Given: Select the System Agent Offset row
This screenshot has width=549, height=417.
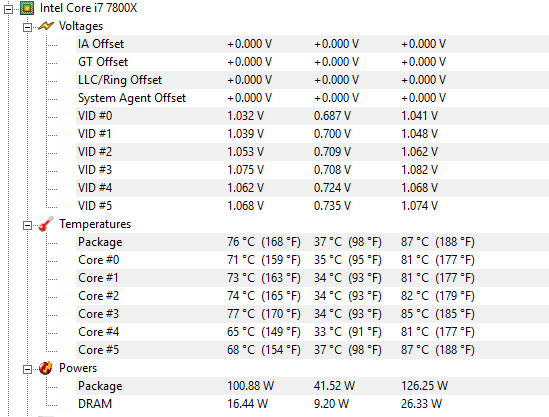Looking at the screenshot, I should (312, 98).
